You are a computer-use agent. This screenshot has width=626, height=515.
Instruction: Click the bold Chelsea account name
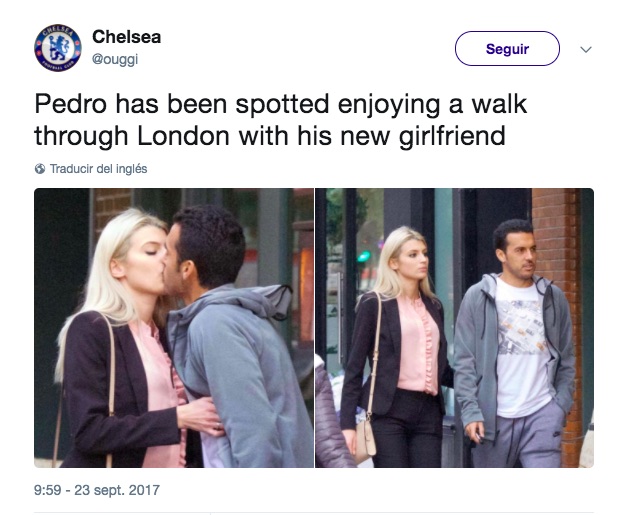pos(127,37)
